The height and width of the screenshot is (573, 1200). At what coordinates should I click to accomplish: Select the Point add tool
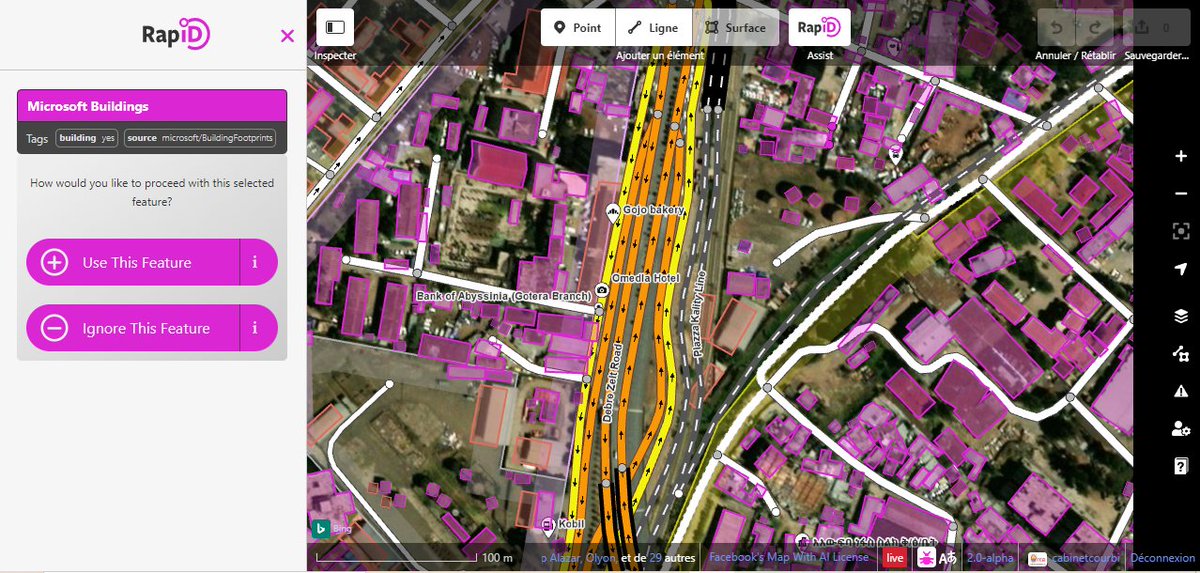[x=578, y=28]
